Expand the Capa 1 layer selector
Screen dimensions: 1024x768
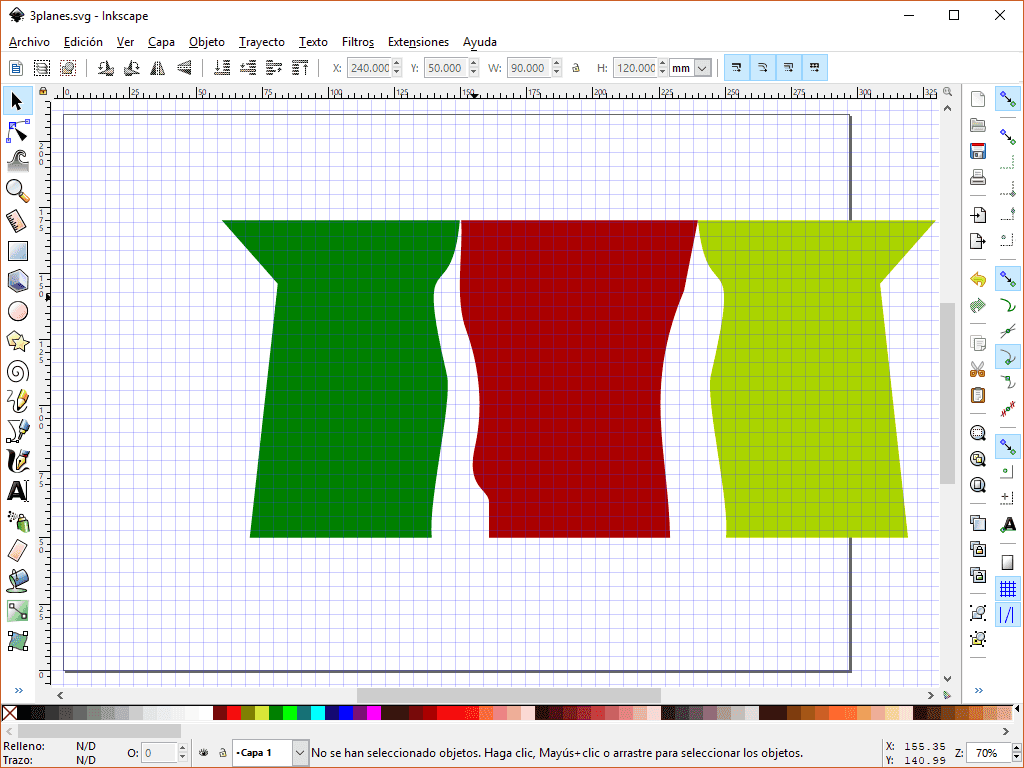coord(300,752)
